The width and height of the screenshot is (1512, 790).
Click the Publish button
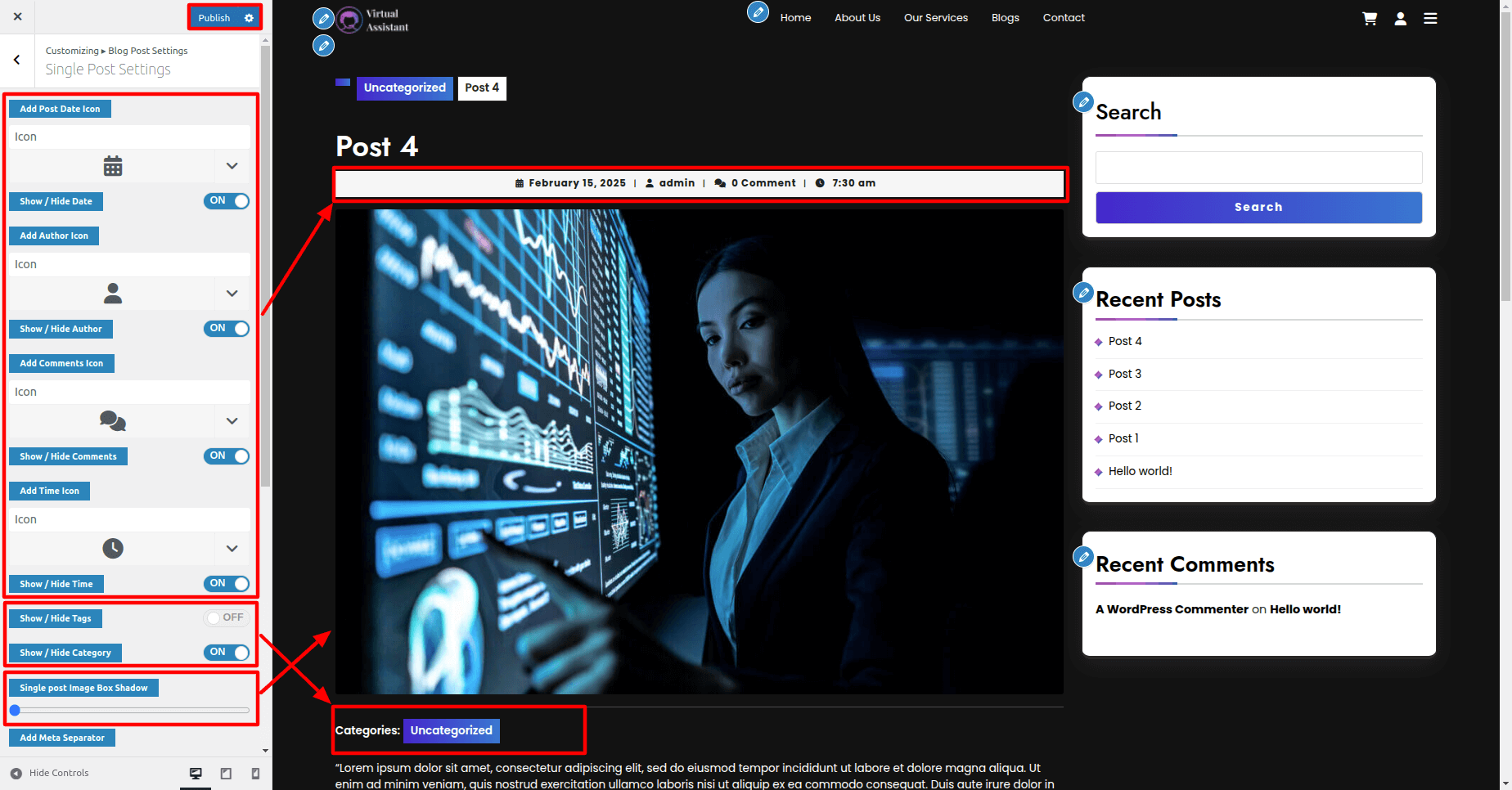214,18
